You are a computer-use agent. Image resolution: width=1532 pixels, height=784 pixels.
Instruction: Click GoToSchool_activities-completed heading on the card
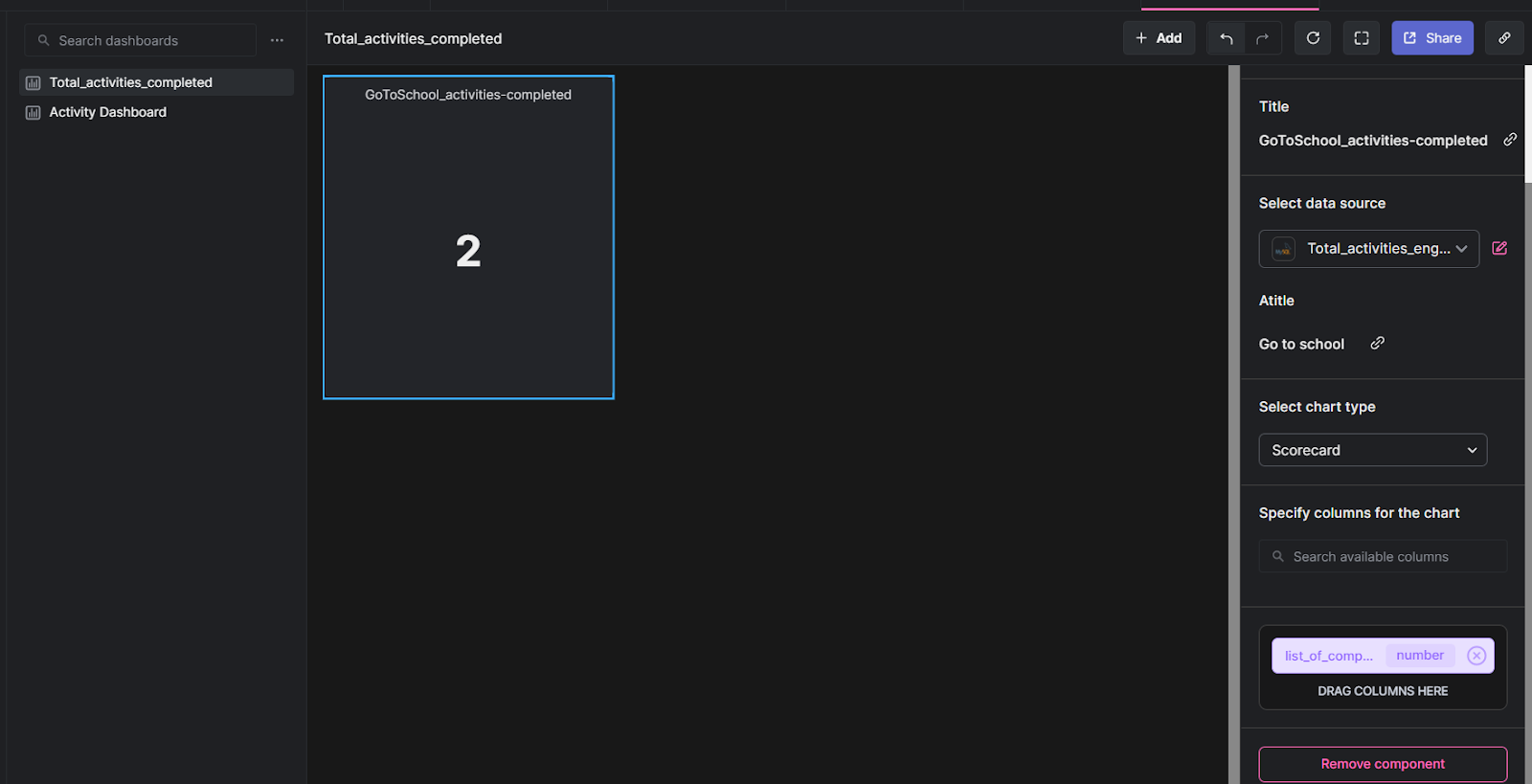pos(468,95)
